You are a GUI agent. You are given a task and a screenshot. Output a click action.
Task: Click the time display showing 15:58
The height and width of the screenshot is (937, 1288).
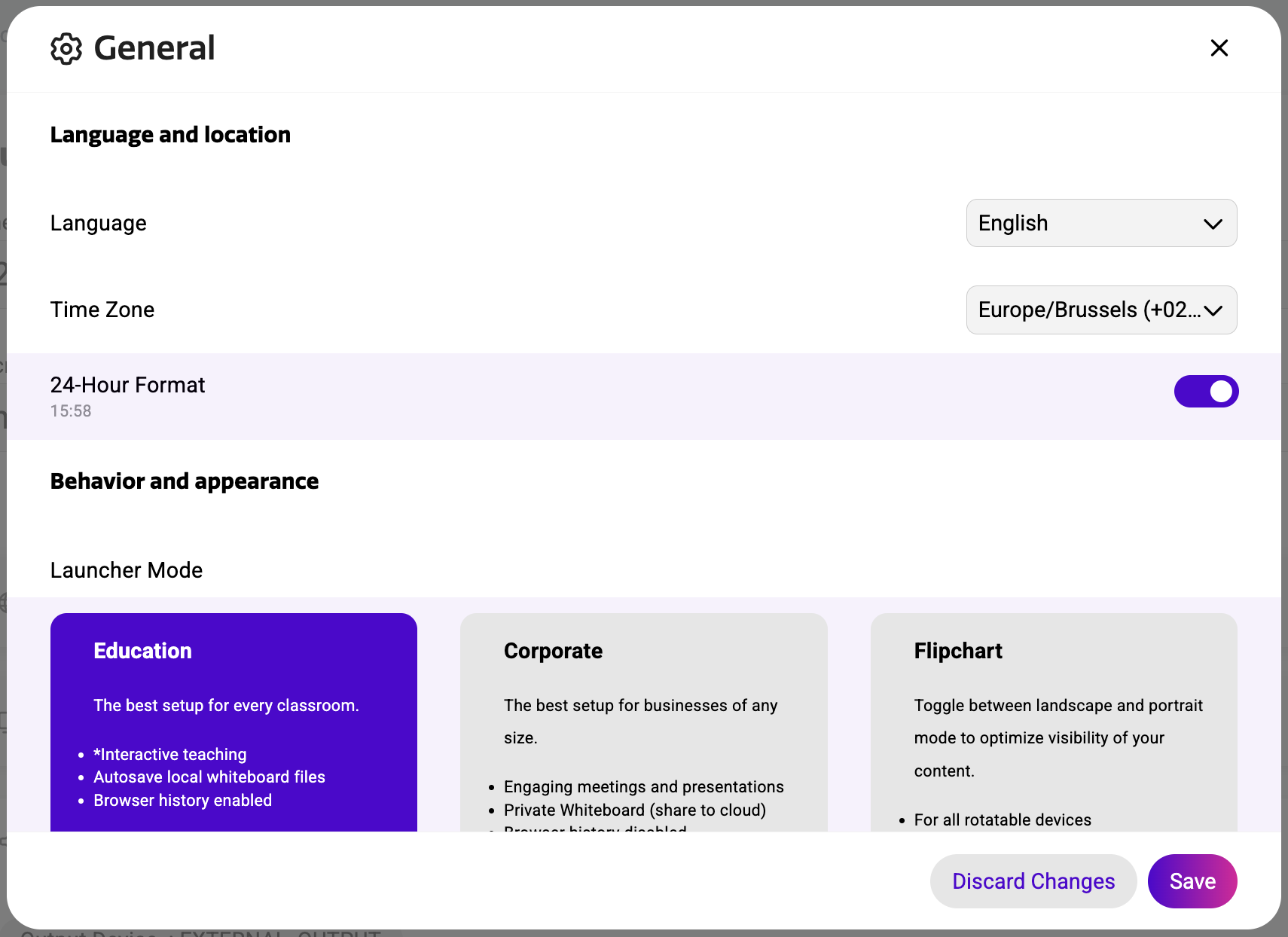tap(71, 411)
